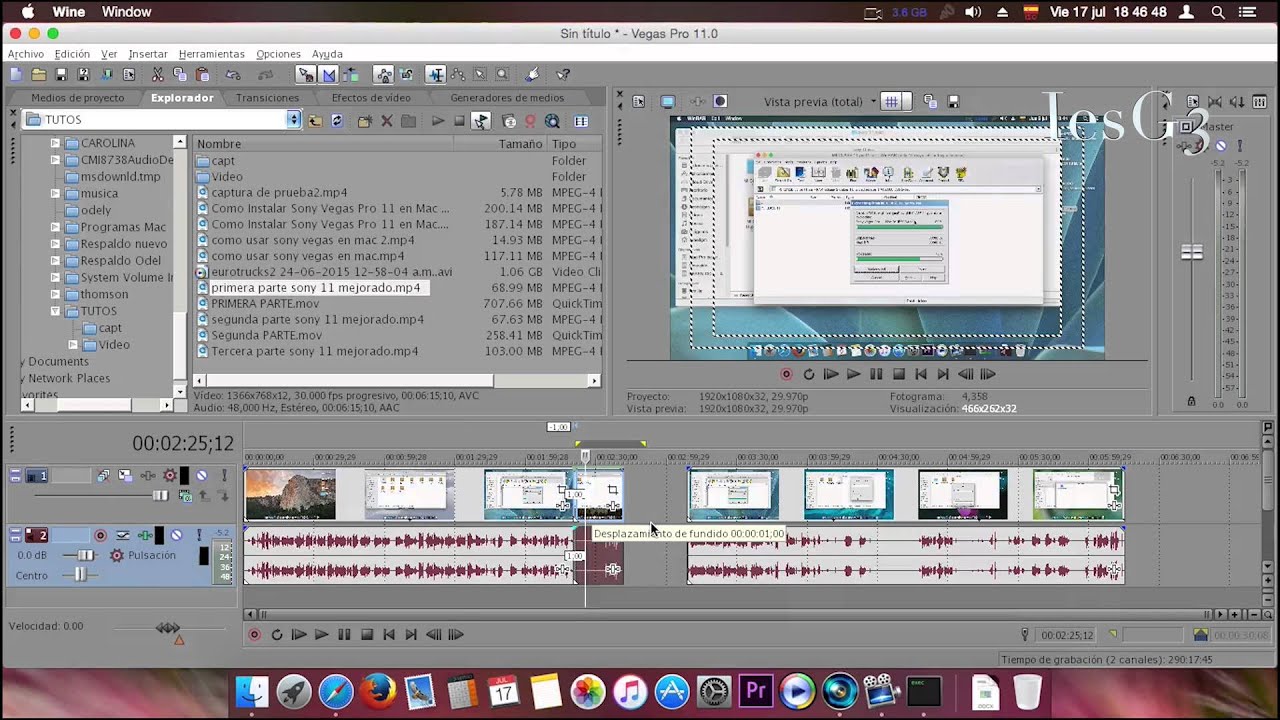The width and height of the screenshot is (1280, 720).
Task: Click audio track 2 pan slider
Action: [x=80, y=575]
